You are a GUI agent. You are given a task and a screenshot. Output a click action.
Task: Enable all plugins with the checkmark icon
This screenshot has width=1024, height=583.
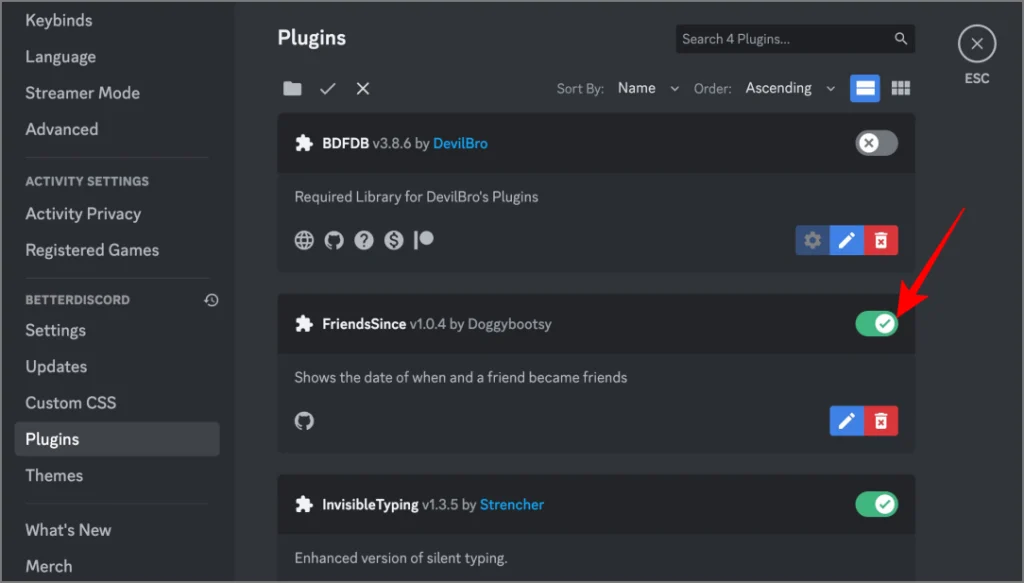tap(328, 88)
